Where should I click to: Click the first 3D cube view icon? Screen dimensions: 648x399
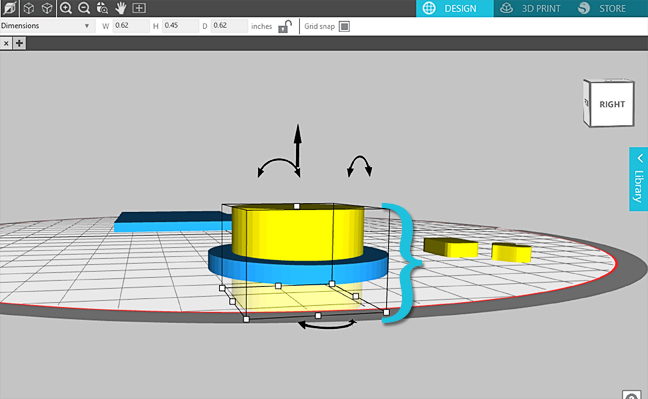pyautogui.click(x=29, y=8)
